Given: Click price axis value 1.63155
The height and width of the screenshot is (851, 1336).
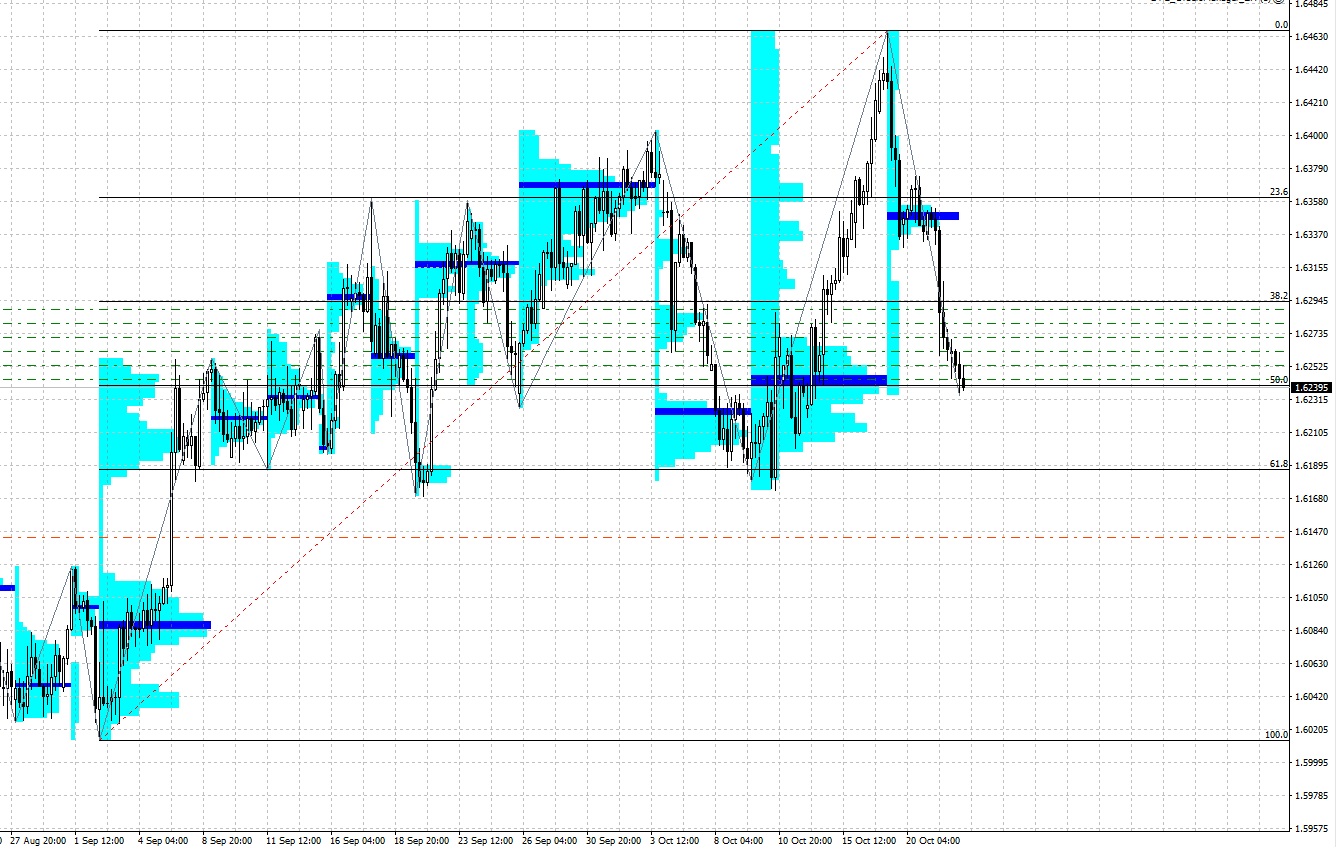Looking at the screenshot, I should [1312, 268].
